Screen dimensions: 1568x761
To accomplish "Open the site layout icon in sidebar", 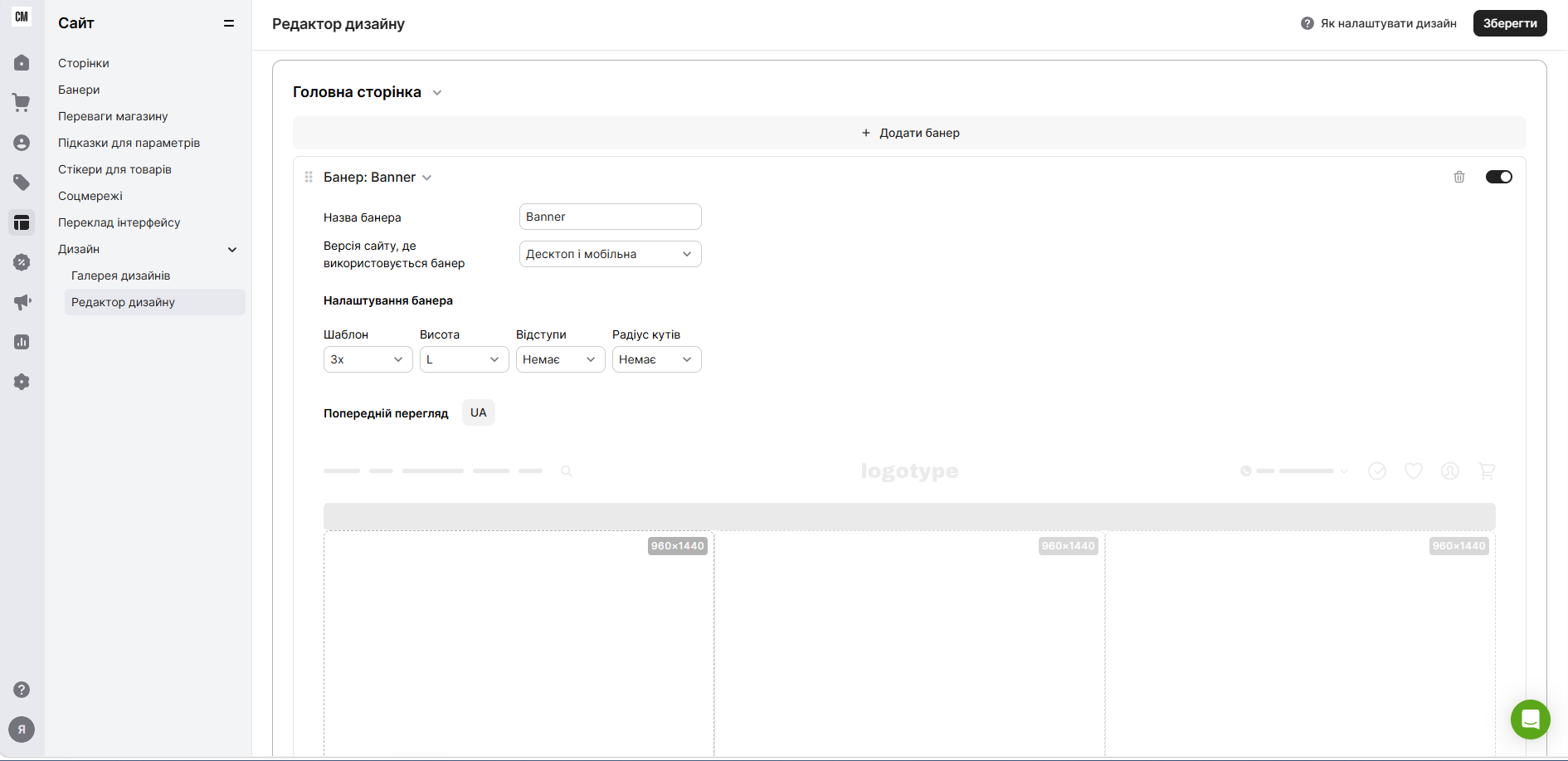I will pos(22,222).
